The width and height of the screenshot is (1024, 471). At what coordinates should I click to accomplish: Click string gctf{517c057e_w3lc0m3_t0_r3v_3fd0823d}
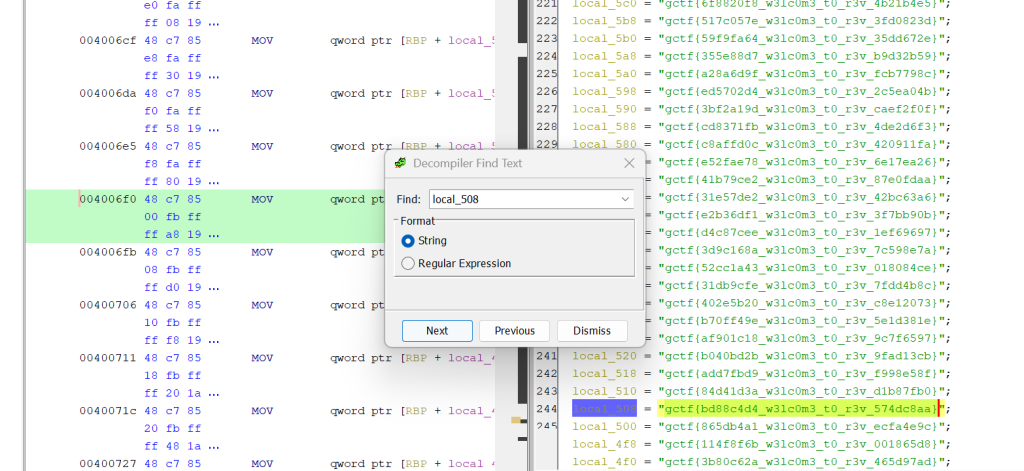801,21
